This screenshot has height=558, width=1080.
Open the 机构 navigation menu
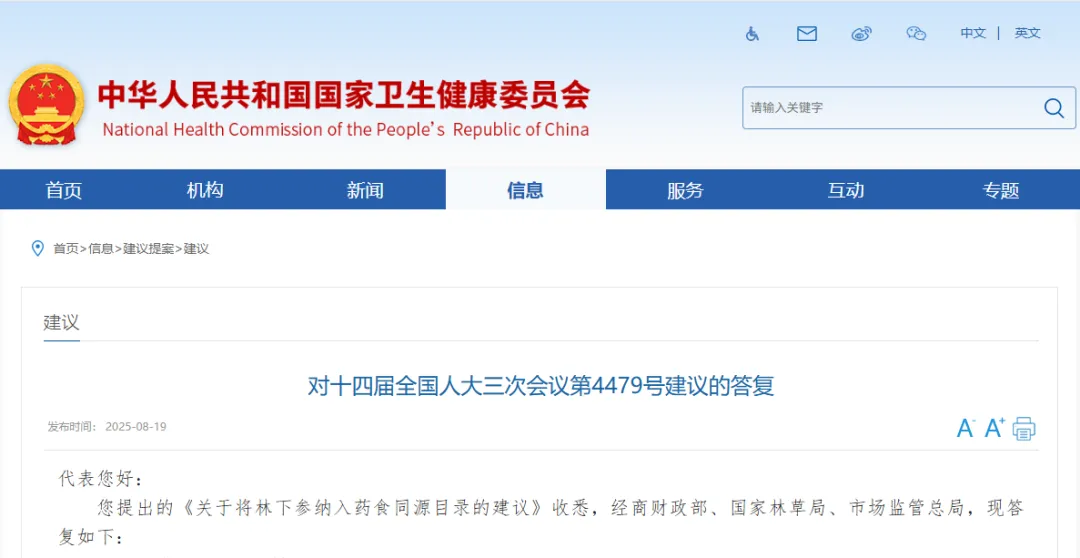(205, 190)
